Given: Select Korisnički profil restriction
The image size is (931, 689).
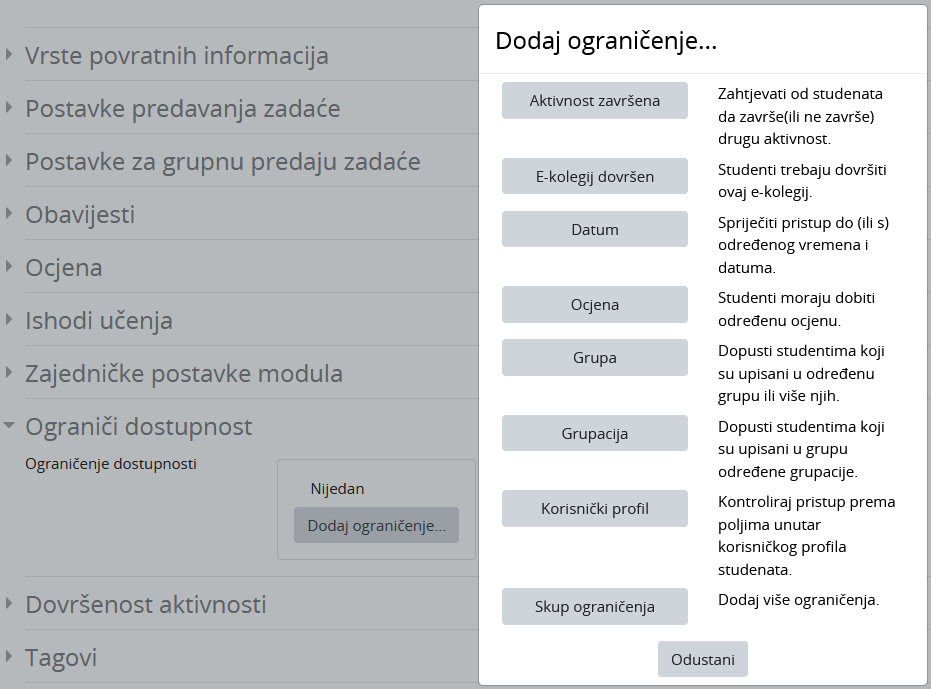Looking at the screenshot, I should click(595, 508).
